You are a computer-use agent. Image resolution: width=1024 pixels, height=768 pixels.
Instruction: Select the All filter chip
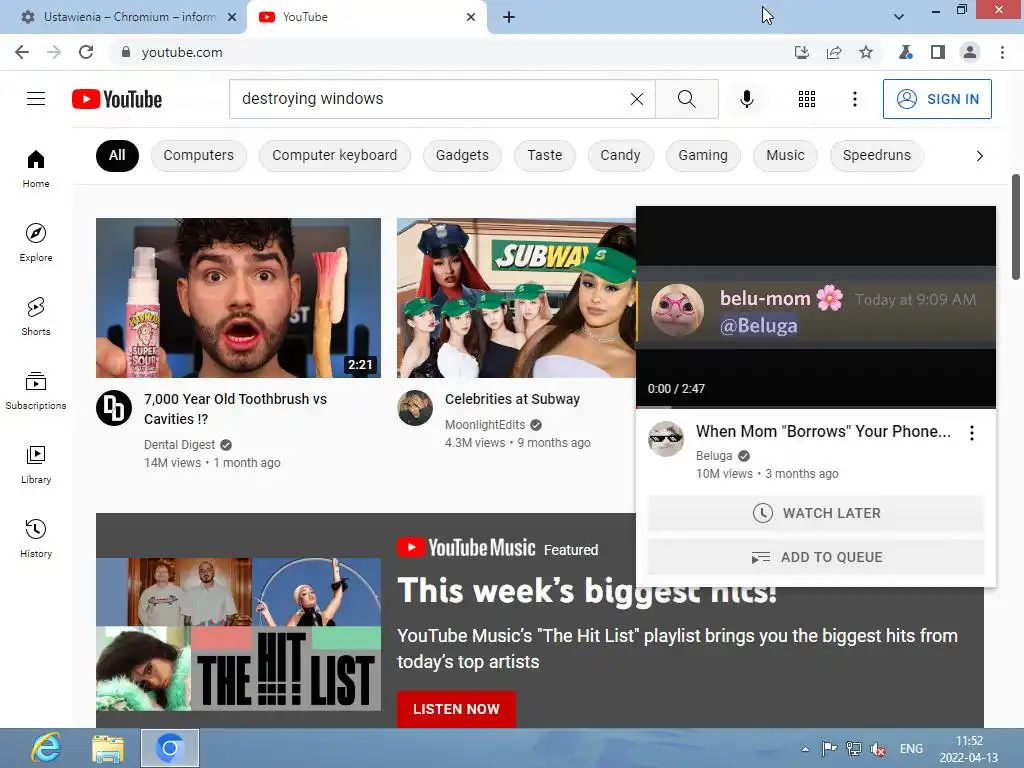click(x=117, y=155)
